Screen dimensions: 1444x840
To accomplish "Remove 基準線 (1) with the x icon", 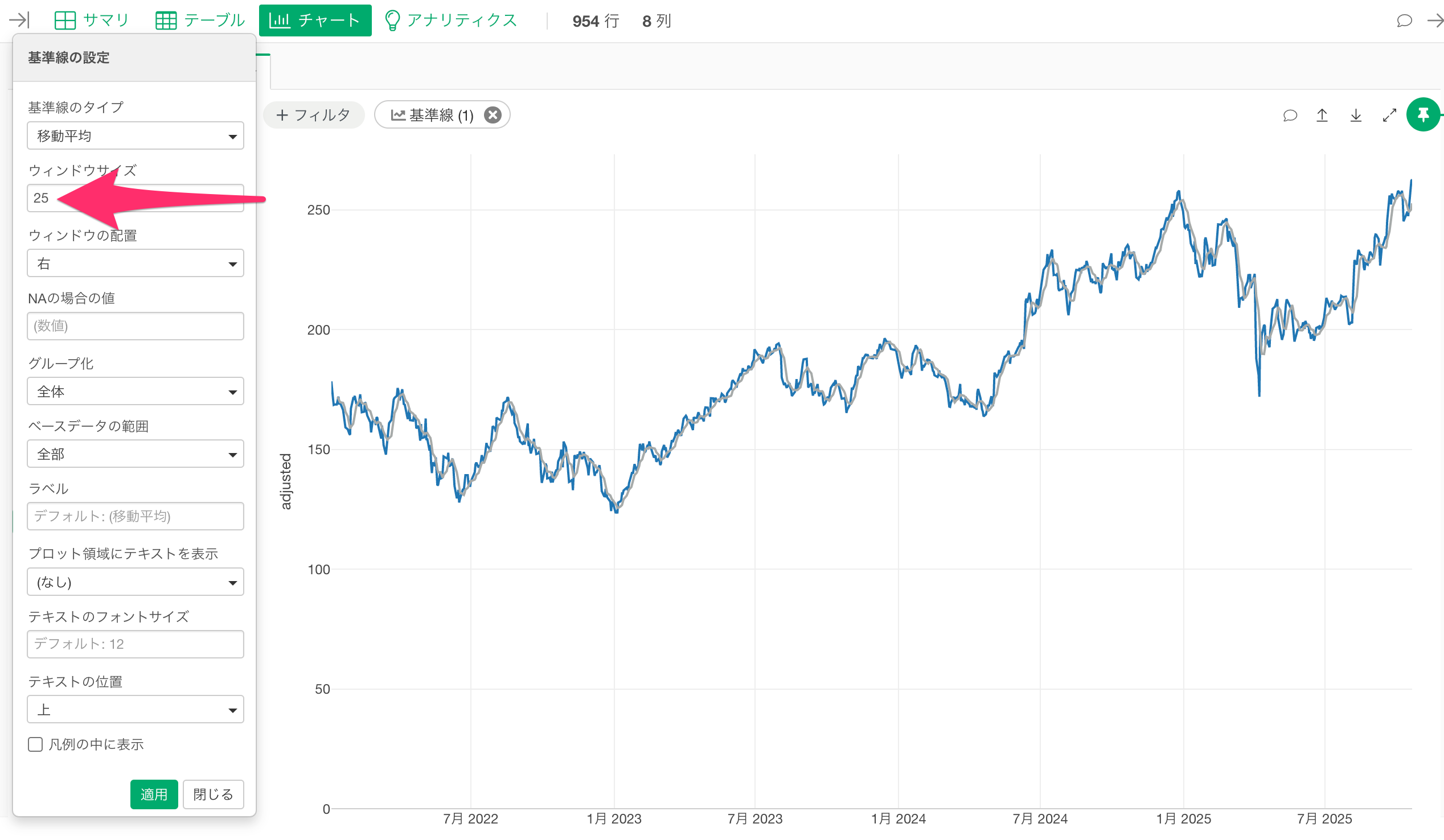I will (x=492, y=115).
